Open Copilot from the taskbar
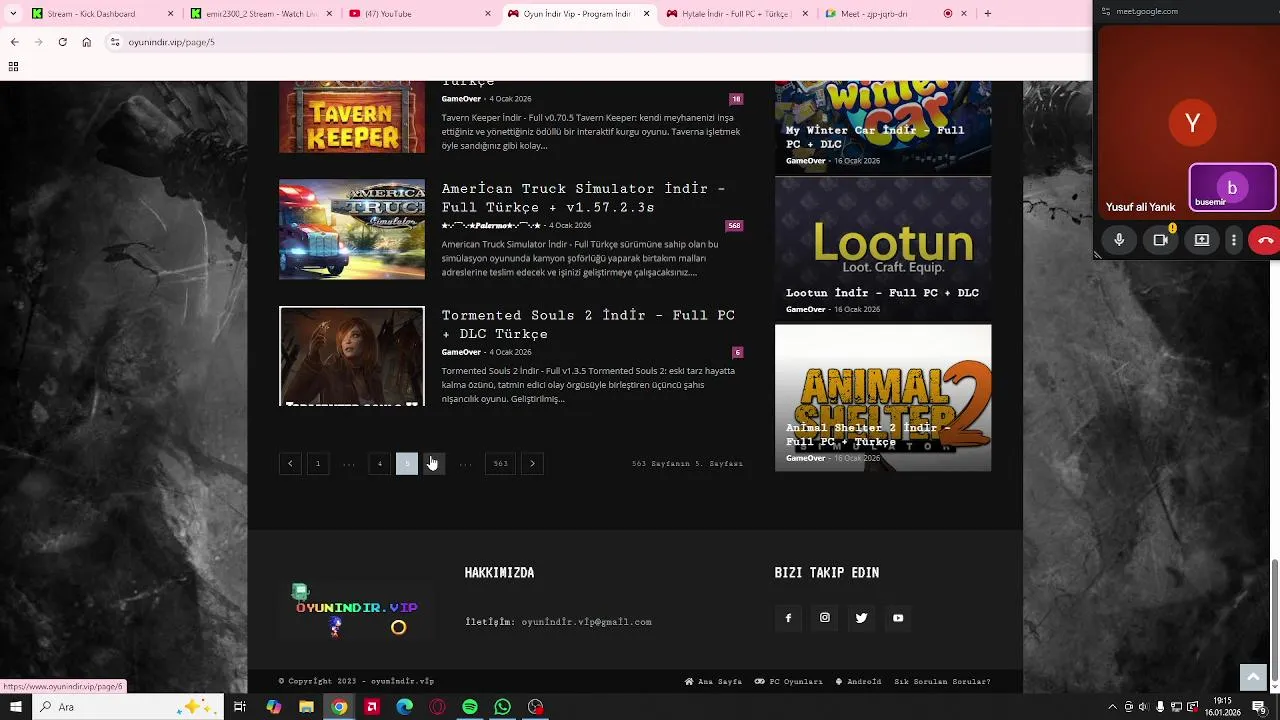 273,707
